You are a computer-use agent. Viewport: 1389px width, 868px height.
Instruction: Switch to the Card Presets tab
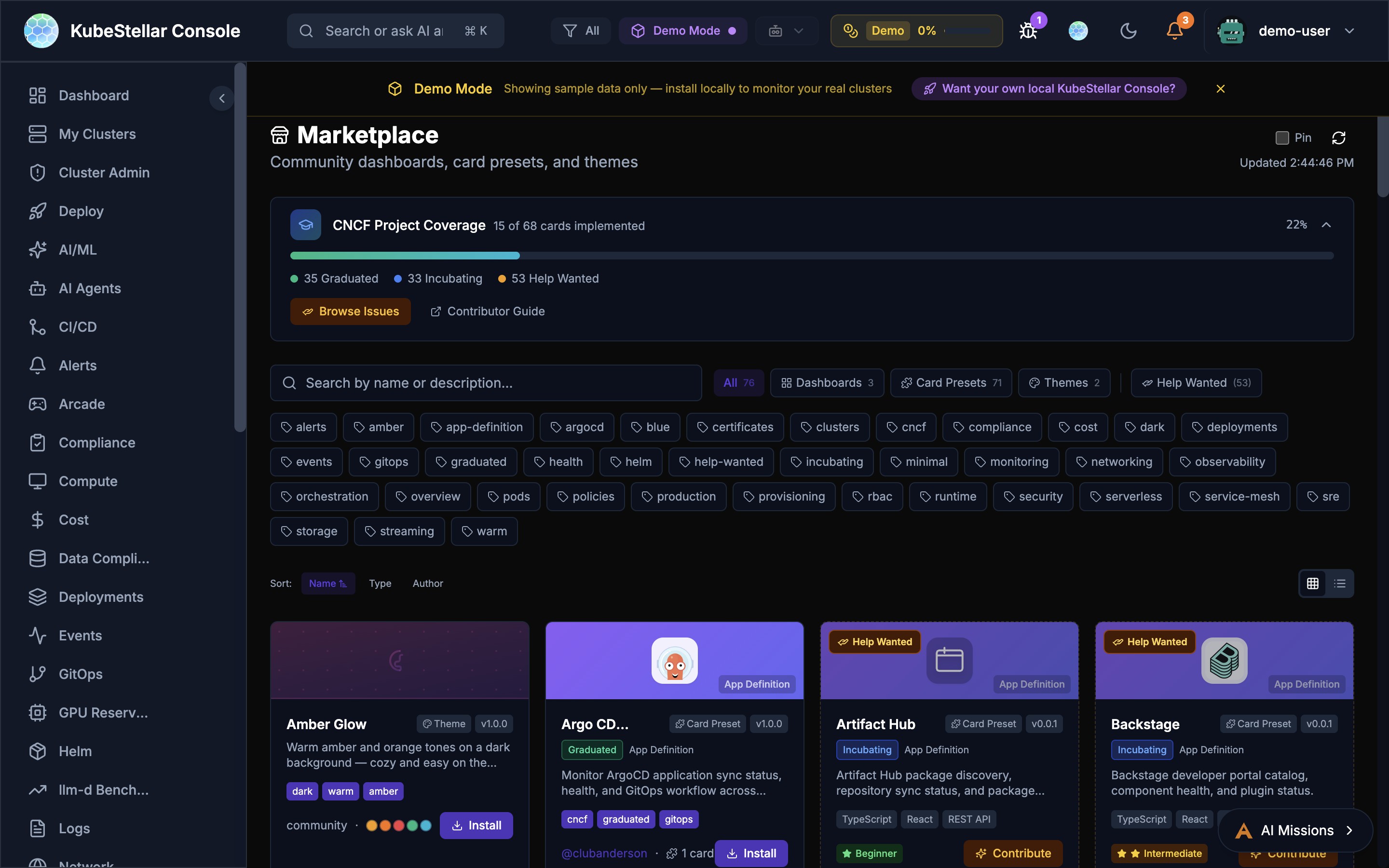point(951,382)
